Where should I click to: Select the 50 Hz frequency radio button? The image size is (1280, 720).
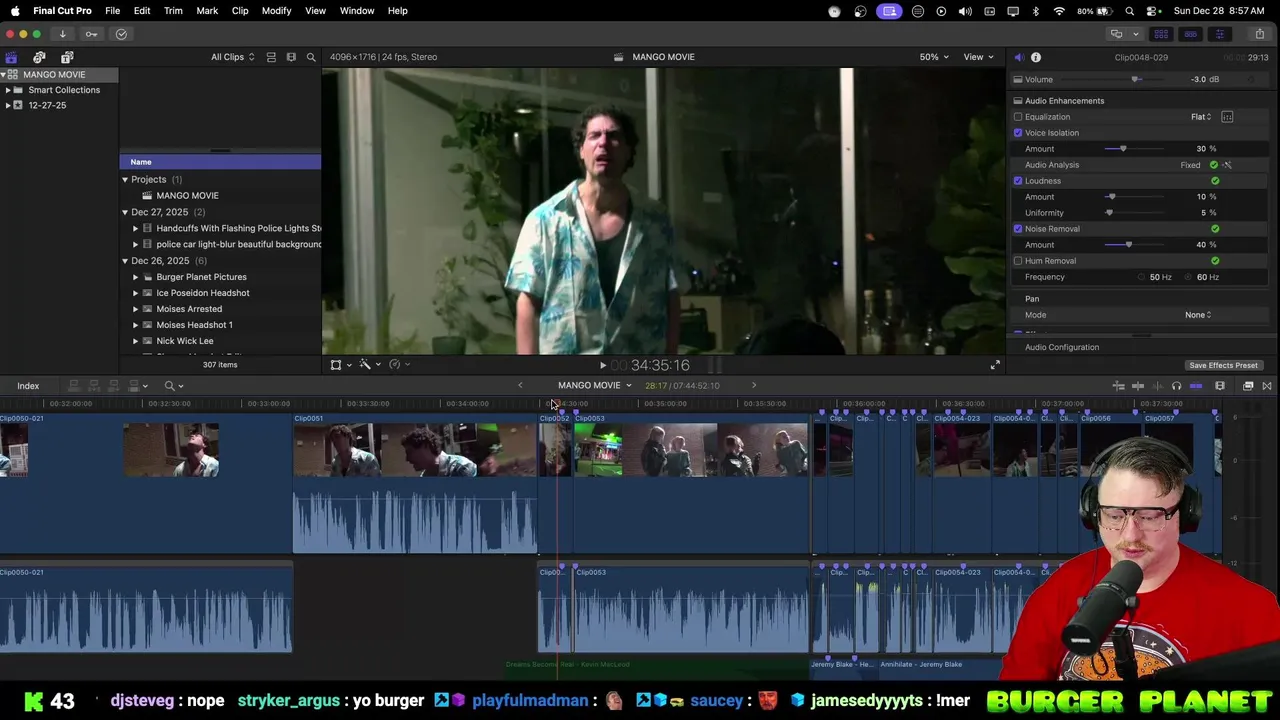pos(1142,277)
